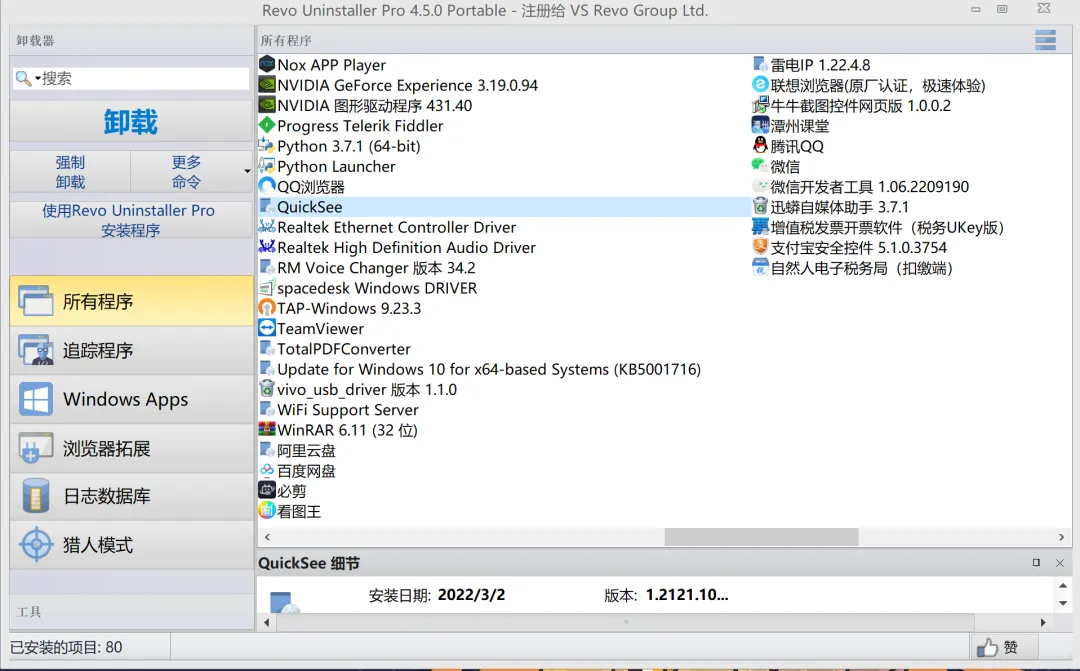Click the 迅蟒自媒体助手 icon
Image resolution: width=1080 pixels, height=671 pixels.
click(x=760, y=206)
